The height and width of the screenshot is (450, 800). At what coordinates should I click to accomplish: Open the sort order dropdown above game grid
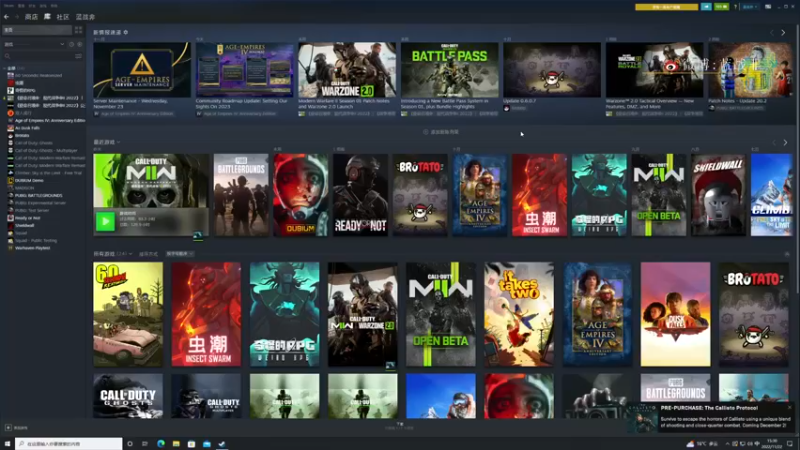click(180, 254)
